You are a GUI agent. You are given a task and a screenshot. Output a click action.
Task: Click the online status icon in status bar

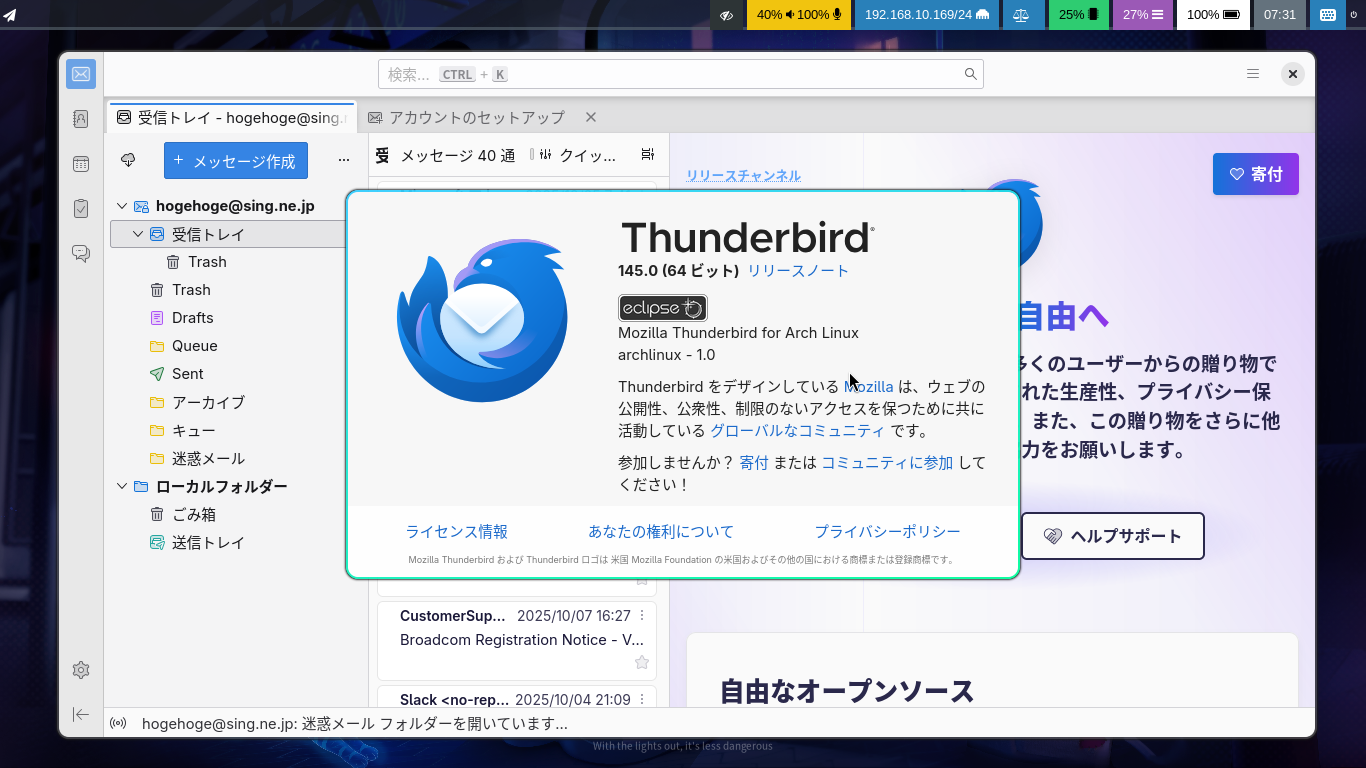click(x=118, y=724)
